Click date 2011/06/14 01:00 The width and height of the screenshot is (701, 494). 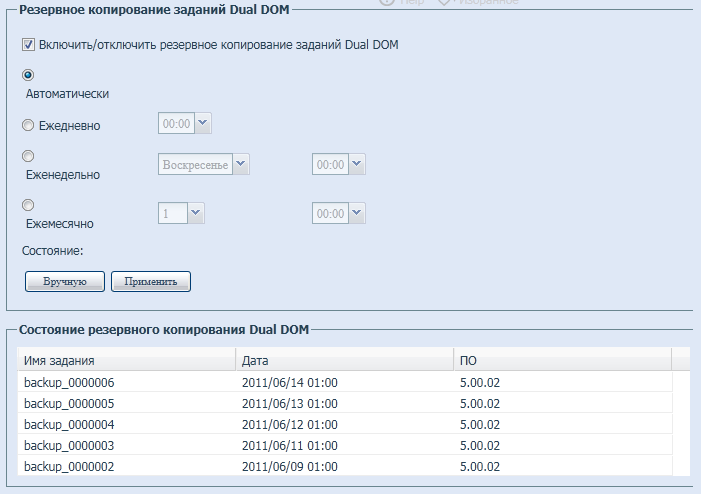click(290, 383)
